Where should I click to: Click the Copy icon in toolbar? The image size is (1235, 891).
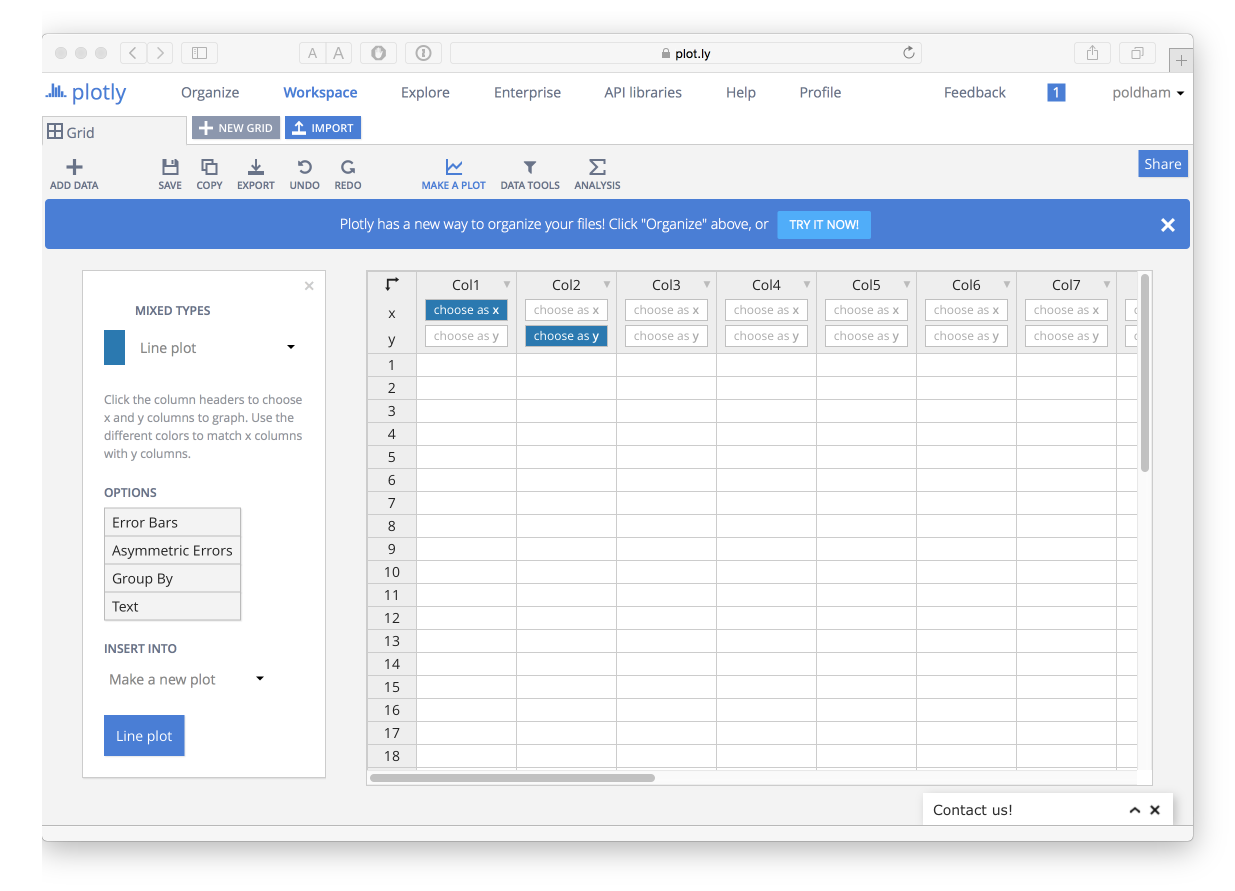[209, 167]
